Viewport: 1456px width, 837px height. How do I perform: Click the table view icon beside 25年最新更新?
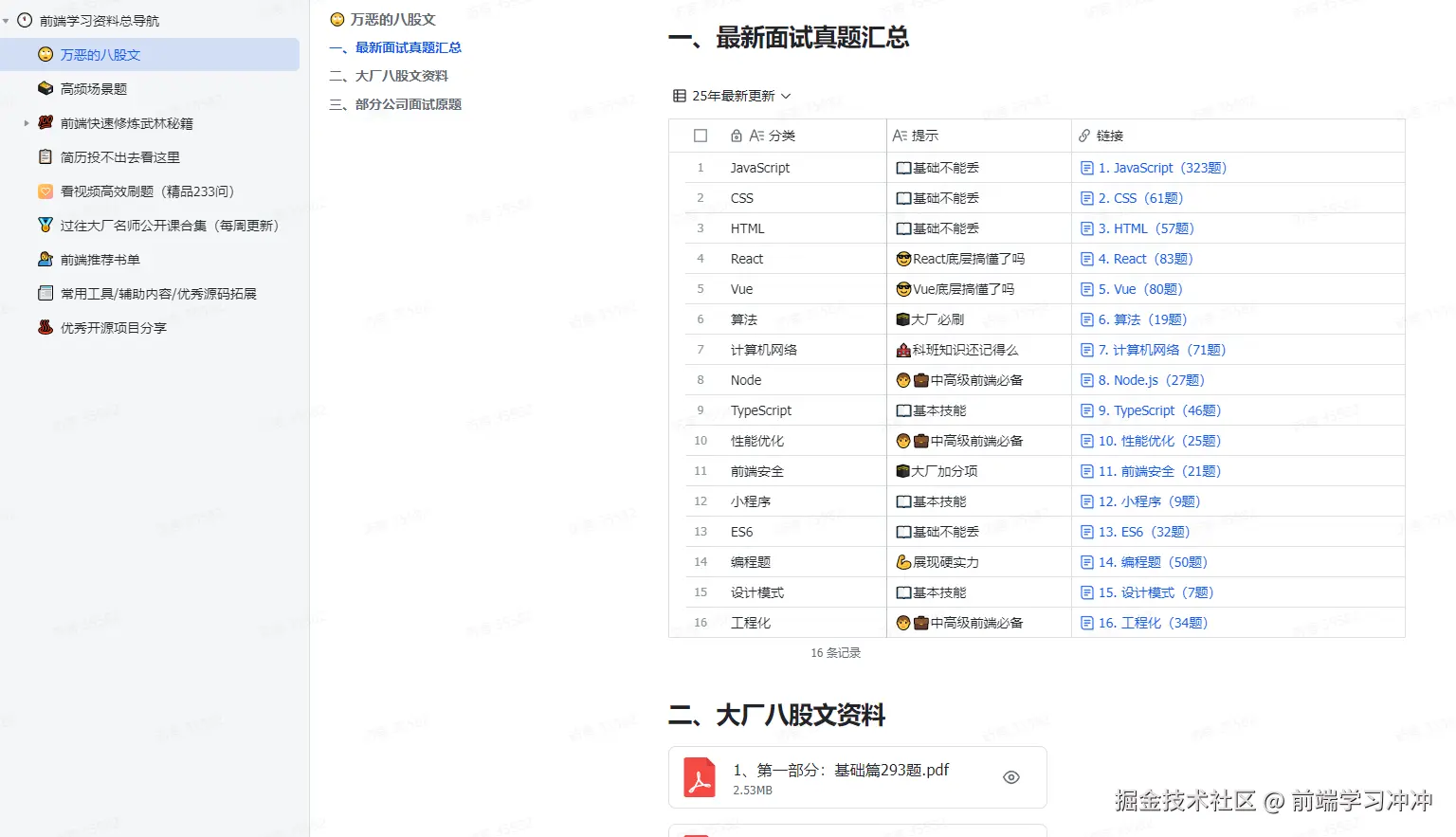click(x=680, y=96)
